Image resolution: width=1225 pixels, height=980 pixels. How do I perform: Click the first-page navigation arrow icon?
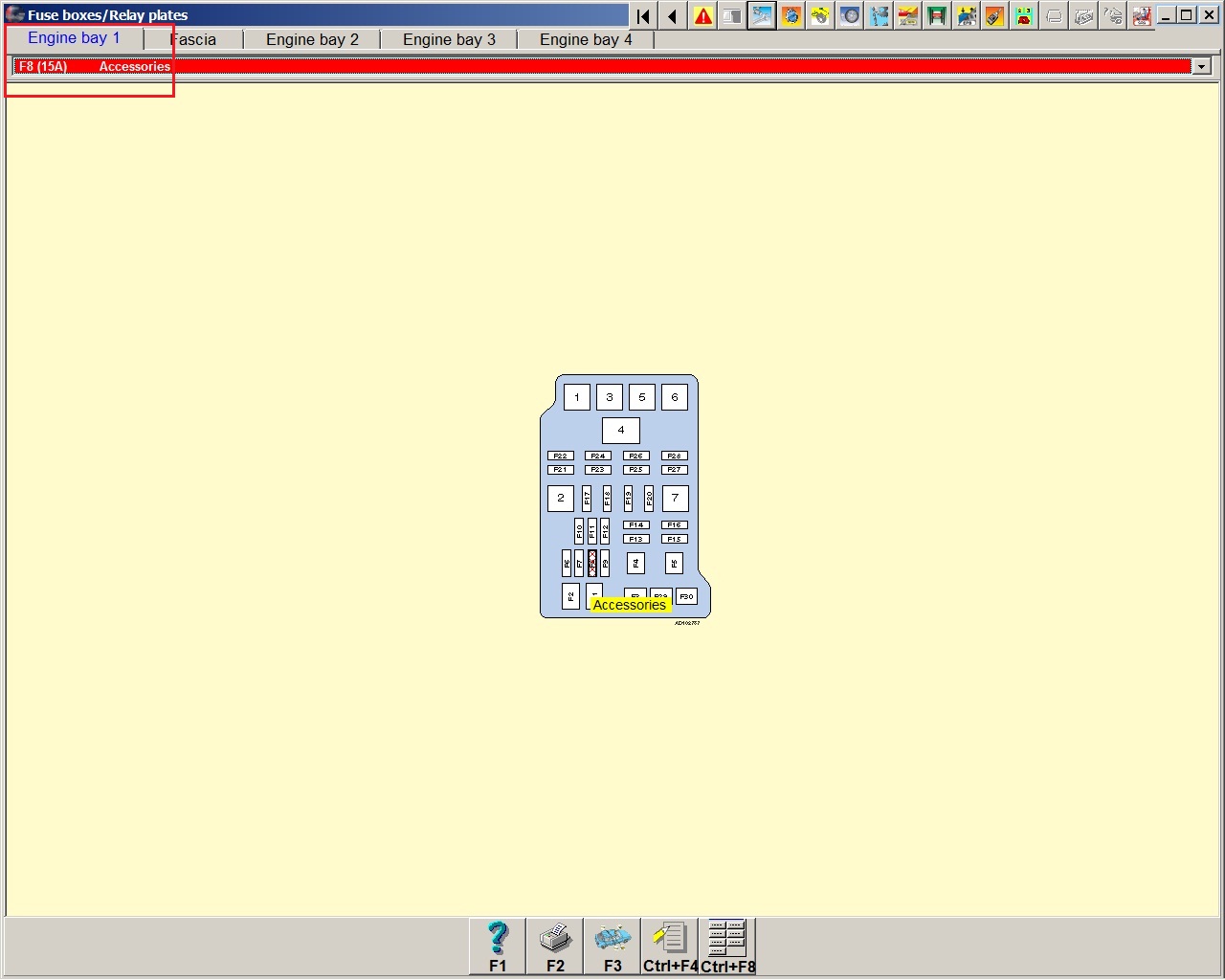[643, 16]
